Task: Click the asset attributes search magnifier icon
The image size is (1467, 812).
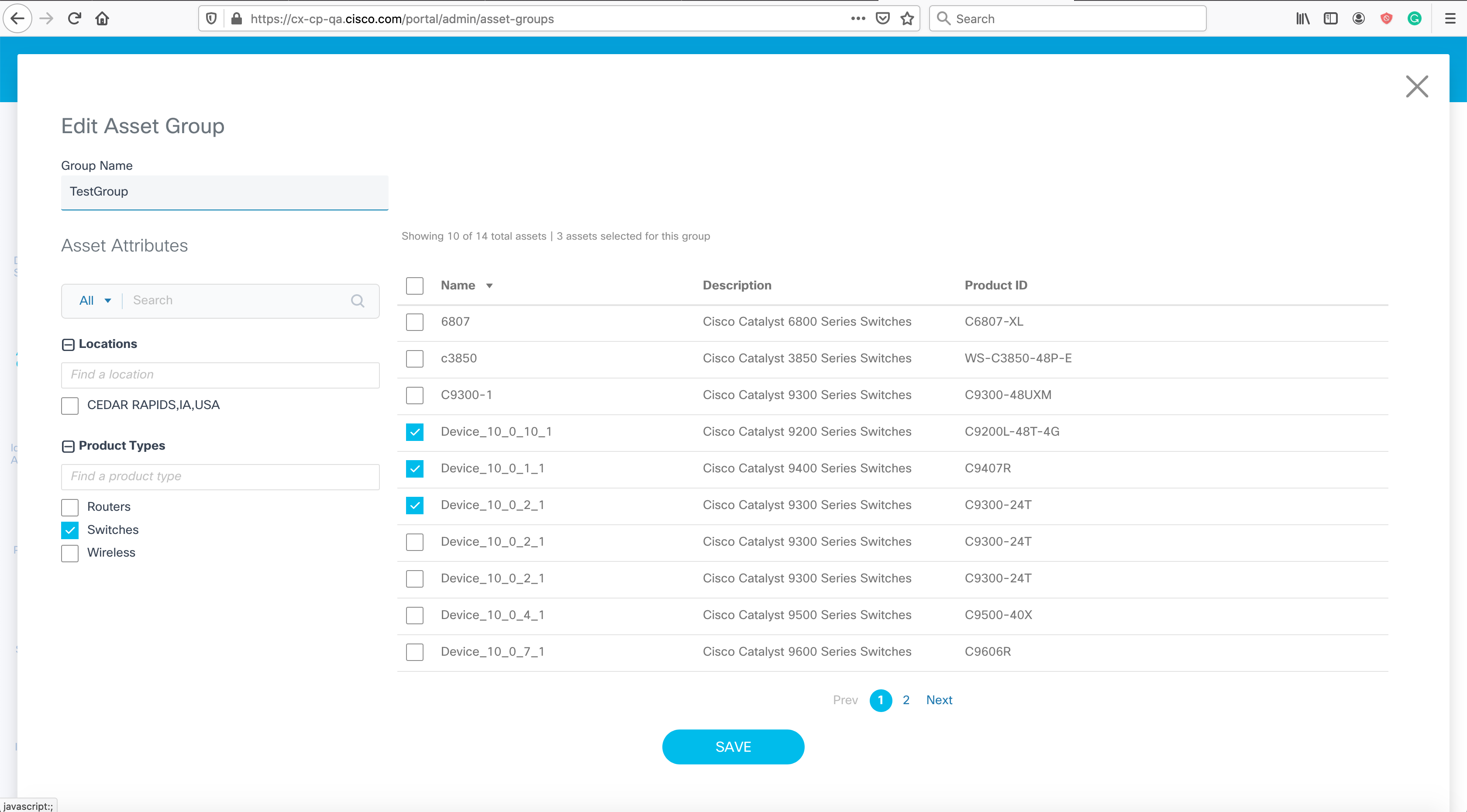Action: [357, 301]
